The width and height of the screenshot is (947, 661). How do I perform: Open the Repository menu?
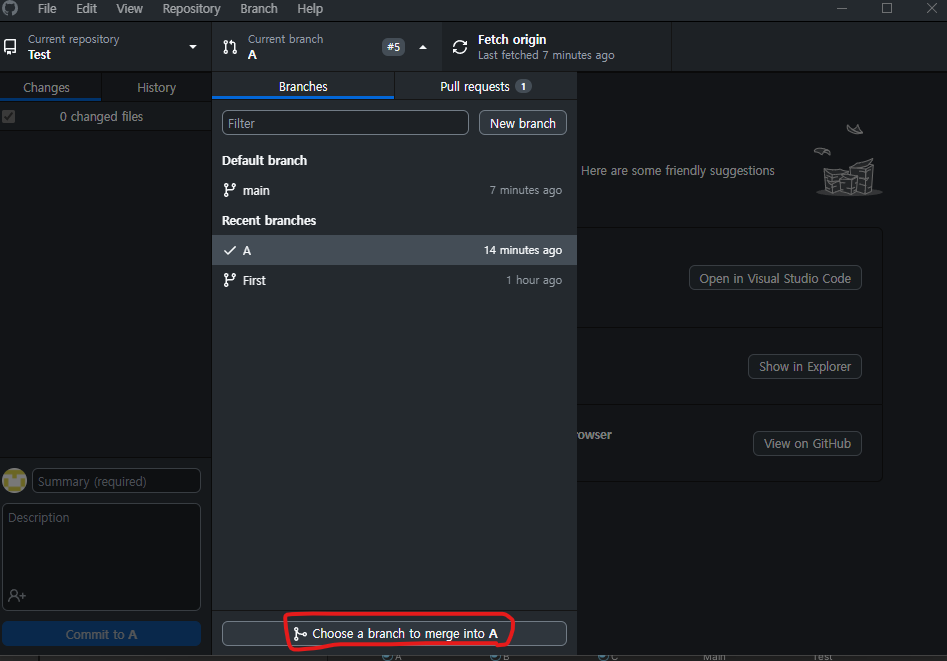coord(191,8)
